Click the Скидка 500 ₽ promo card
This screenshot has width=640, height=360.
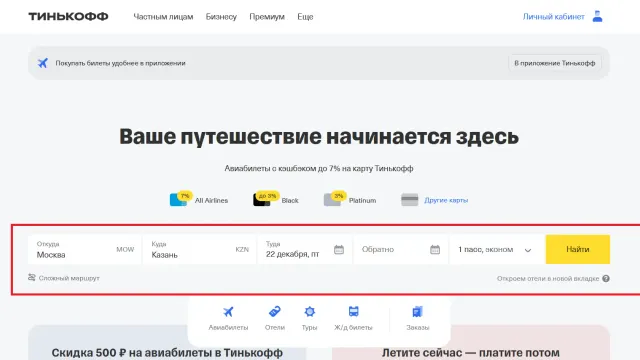click(x=167, y=343)
